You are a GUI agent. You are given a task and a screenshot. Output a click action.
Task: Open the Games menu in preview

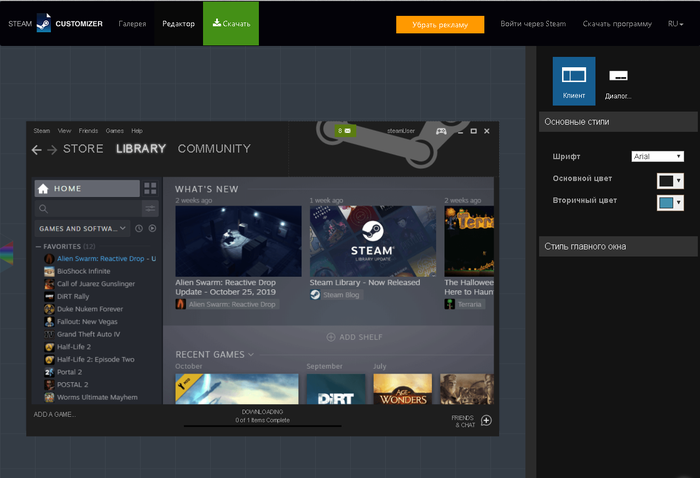(x=115, y=131)
